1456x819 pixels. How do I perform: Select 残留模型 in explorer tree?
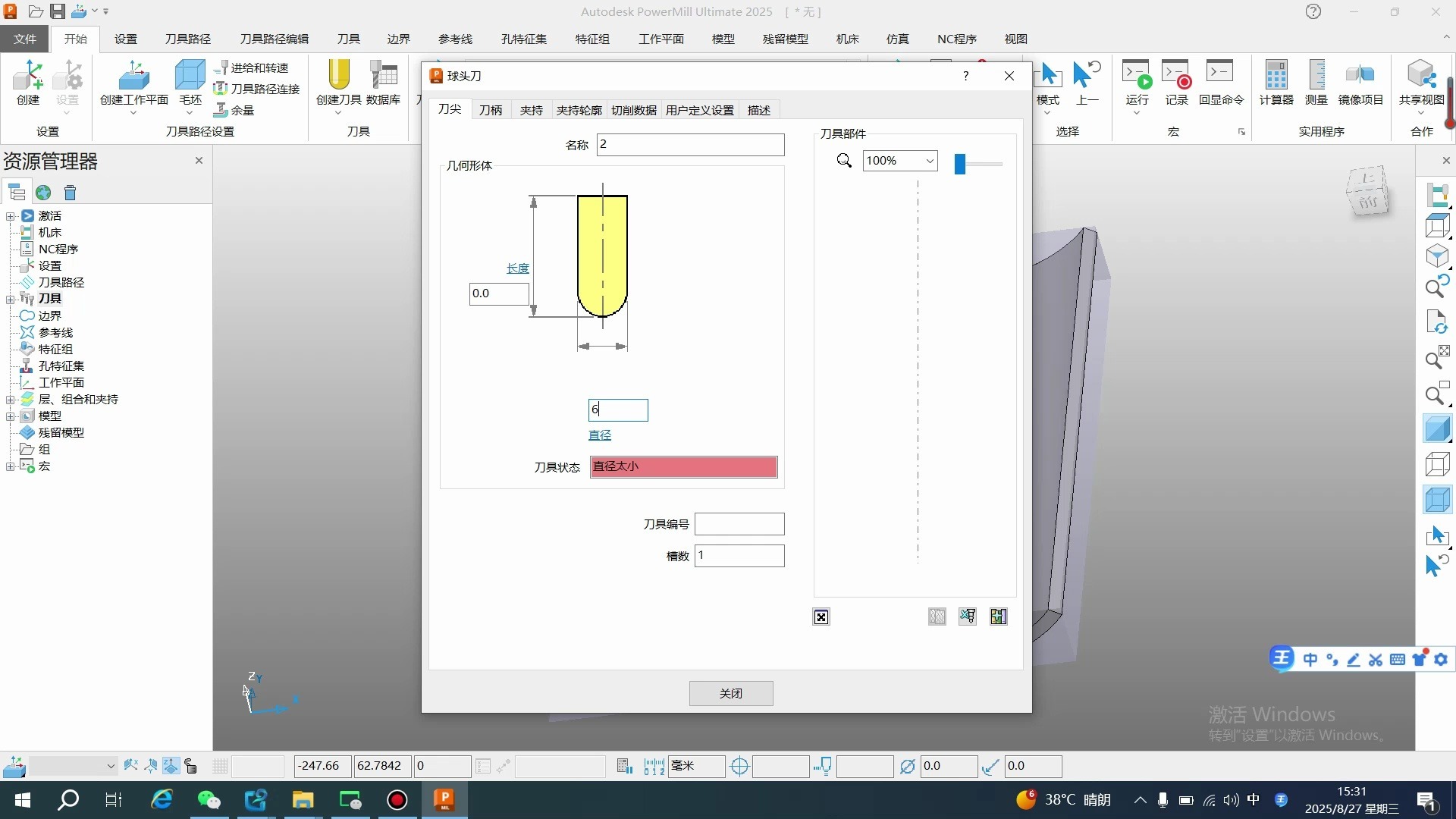tap(61, 433)
